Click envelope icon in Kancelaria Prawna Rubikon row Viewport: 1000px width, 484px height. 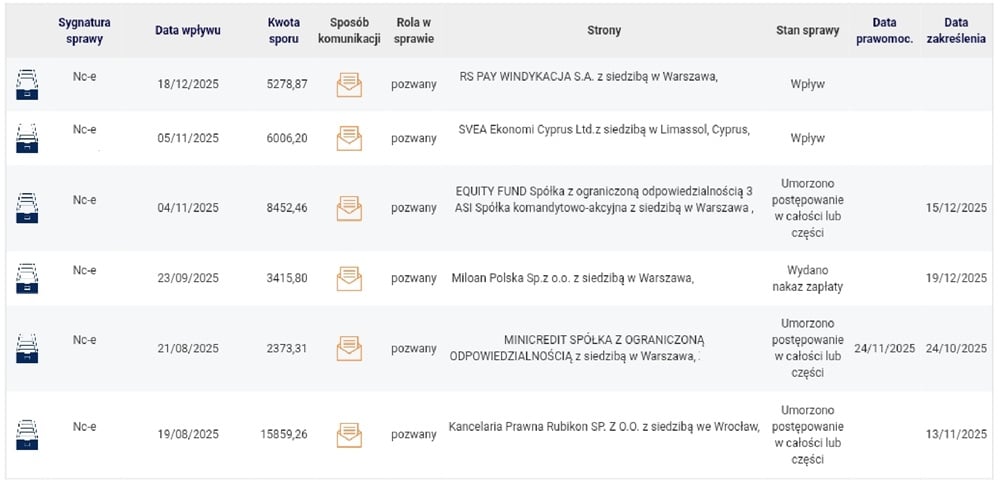(x=349, y=433)
